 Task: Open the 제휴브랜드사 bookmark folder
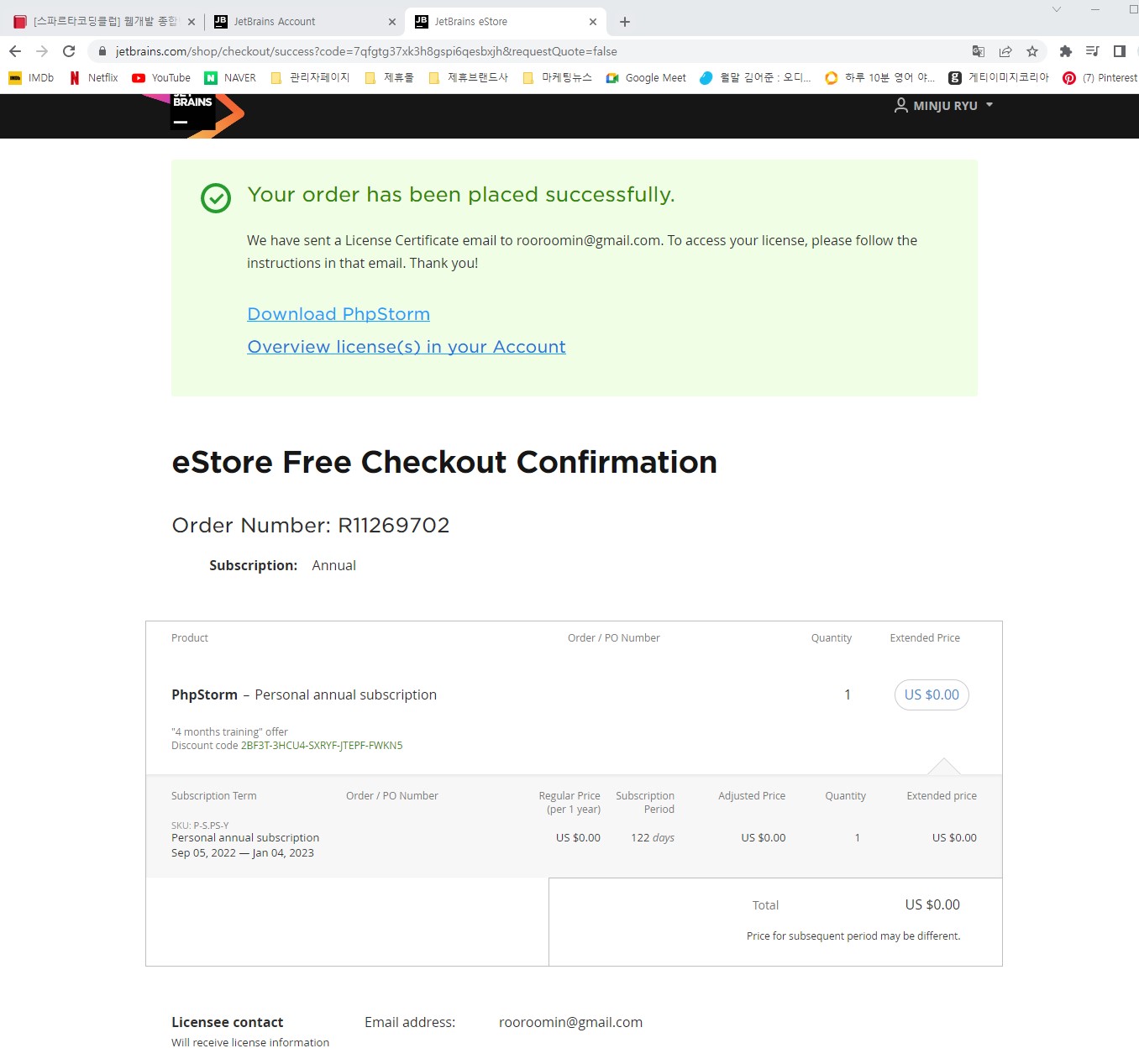point(468,78)
